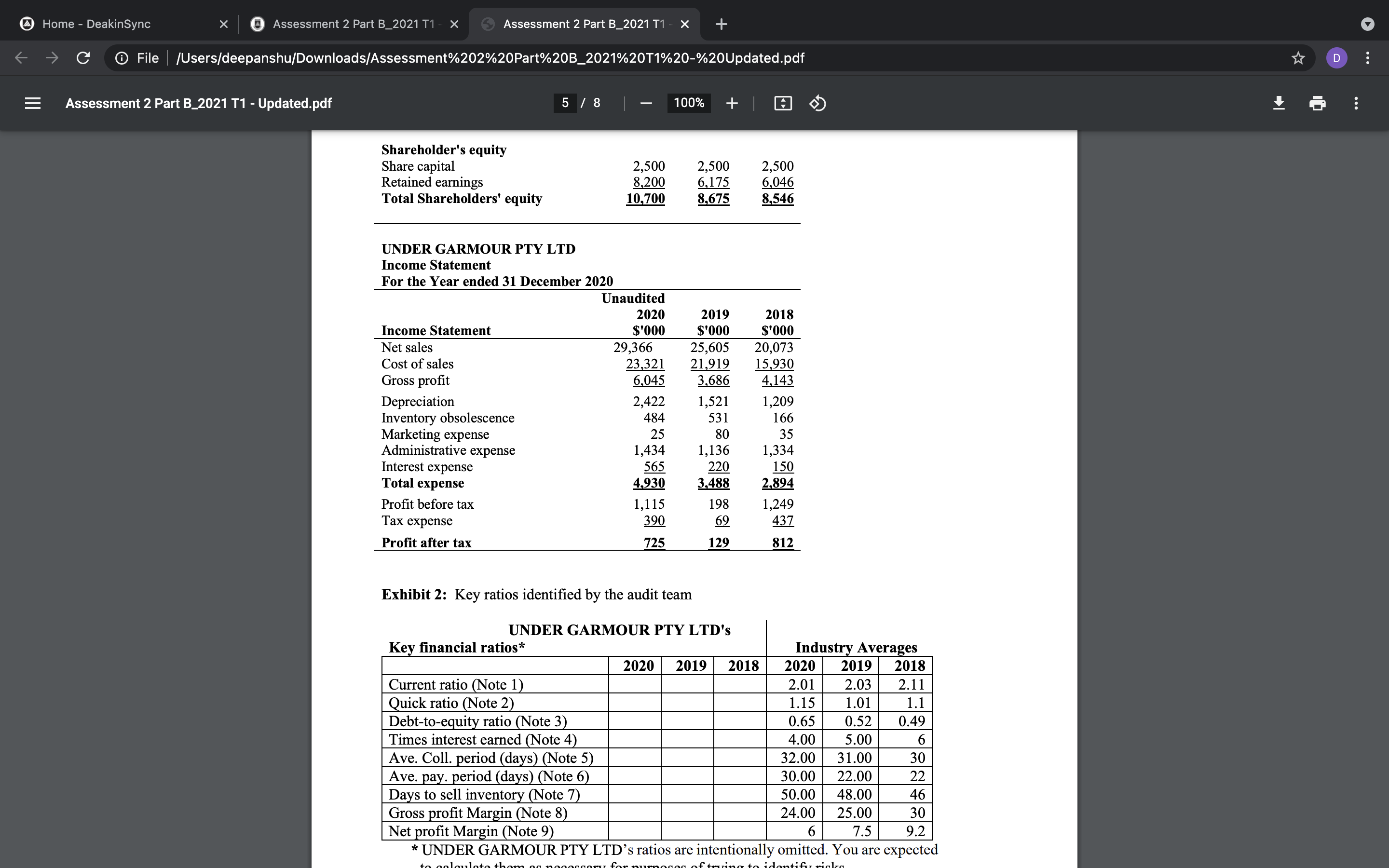Screen dimensions: 1389x868
Task: Switch to the first Assessment 2 tab
Action: click(353, 24)
